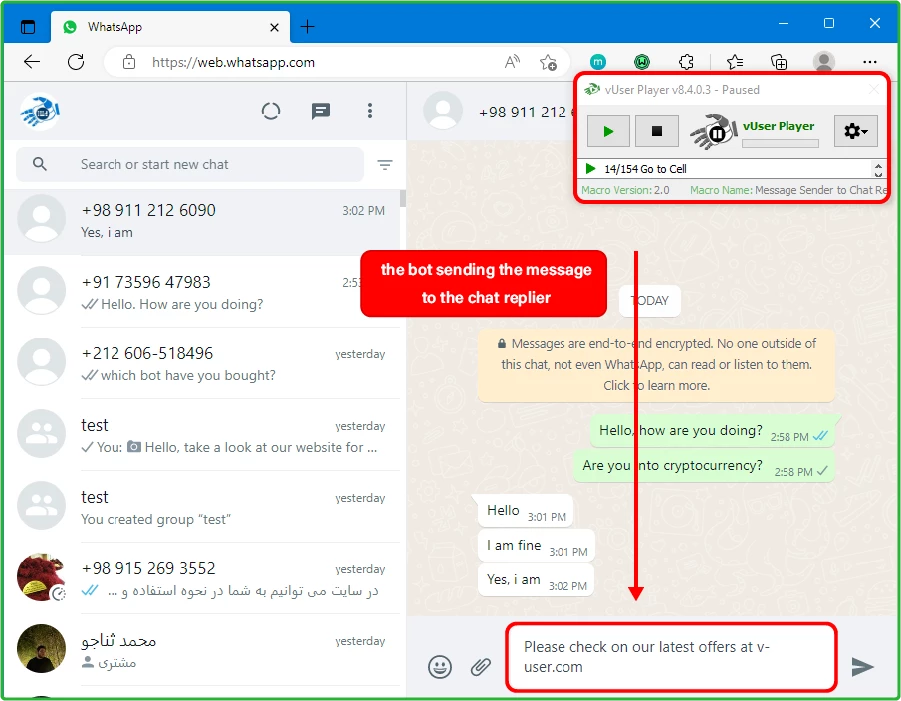
Task: Click the search magnifier icon
Action: 40,164
